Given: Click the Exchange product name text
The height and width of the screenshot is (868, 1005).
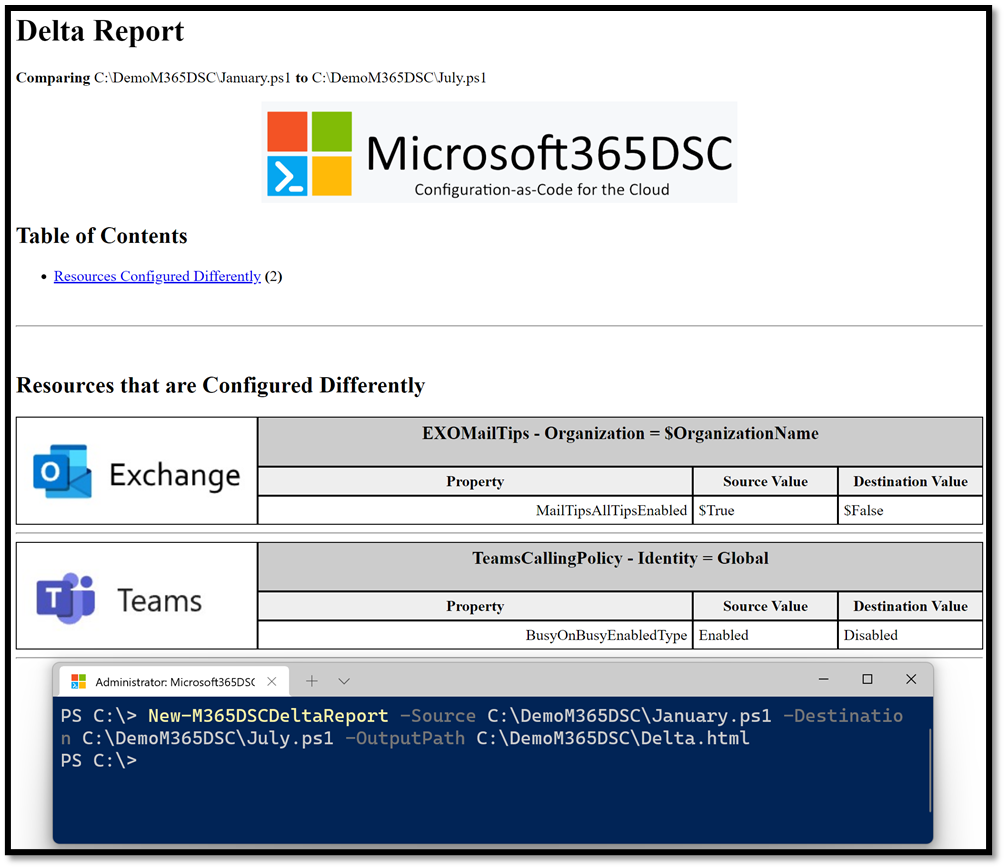Looking at the screenshot, I should point(174,476).
